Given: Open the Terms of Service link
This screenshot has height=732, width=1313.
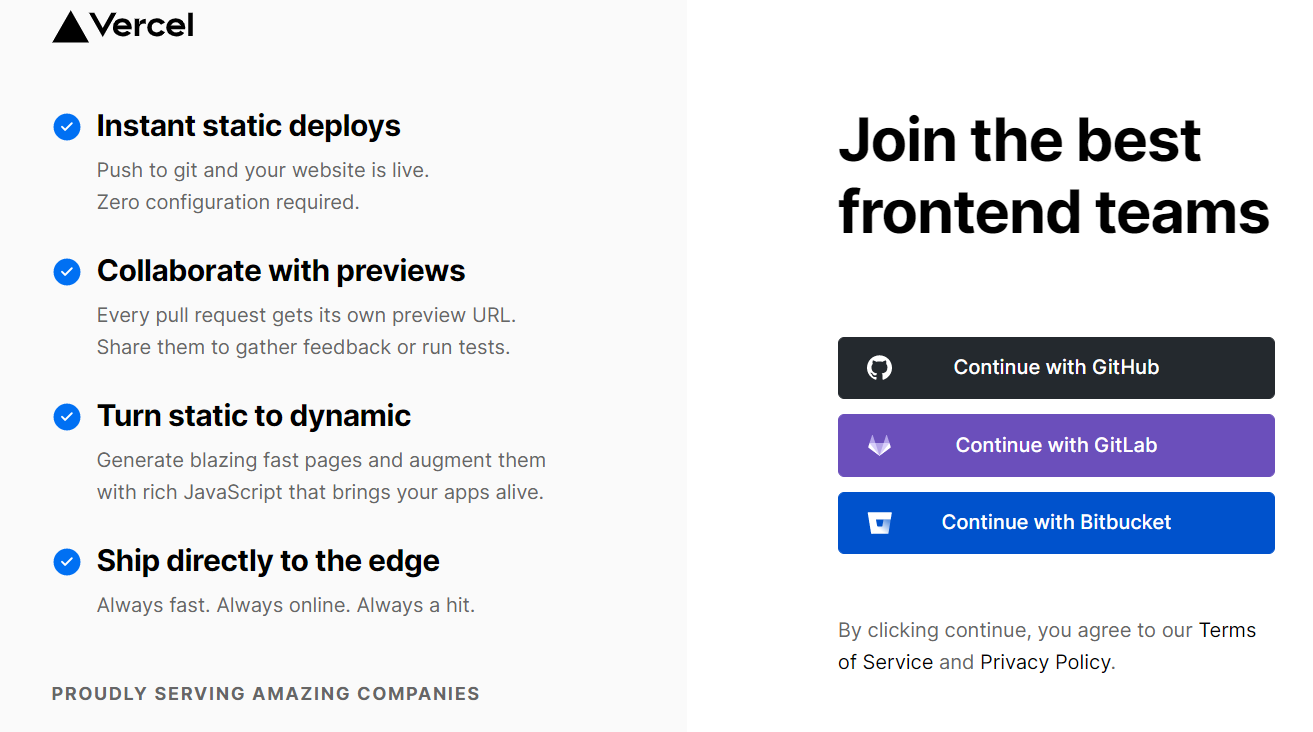Looking at the screenshot, I should click(1226, 630).
